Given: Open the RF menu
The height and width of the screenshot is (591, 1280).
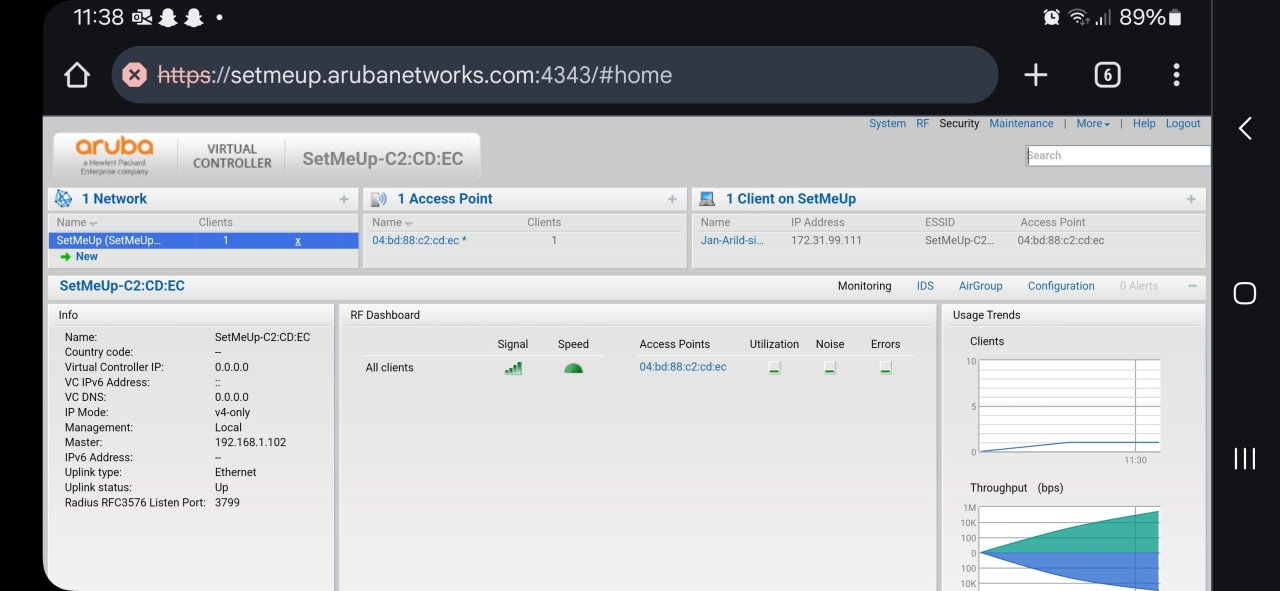Looking at the screenshot, I should pyautogui.click(x=923, y=124).
